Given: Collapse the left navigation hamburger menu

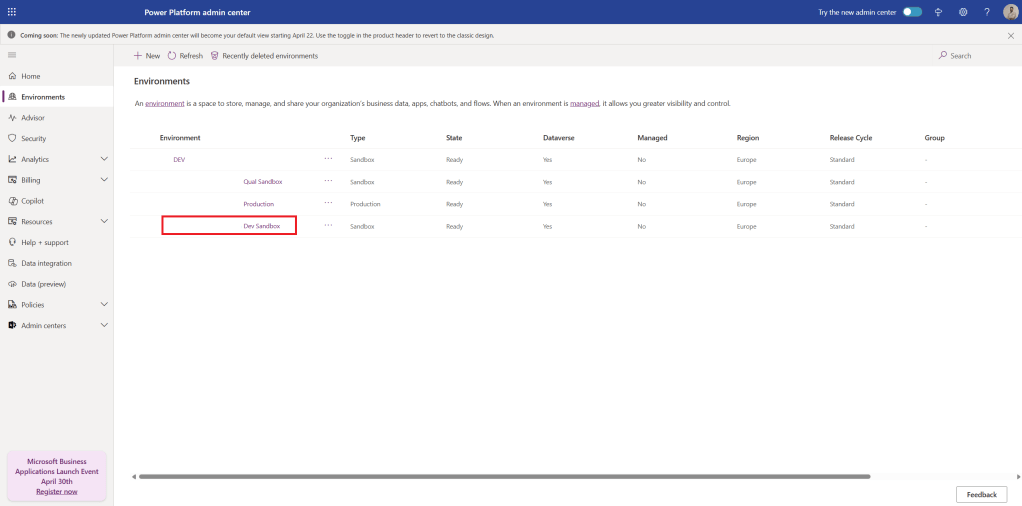Looking at the screenshot, I should pyautogui.click(x=12, y=54).
